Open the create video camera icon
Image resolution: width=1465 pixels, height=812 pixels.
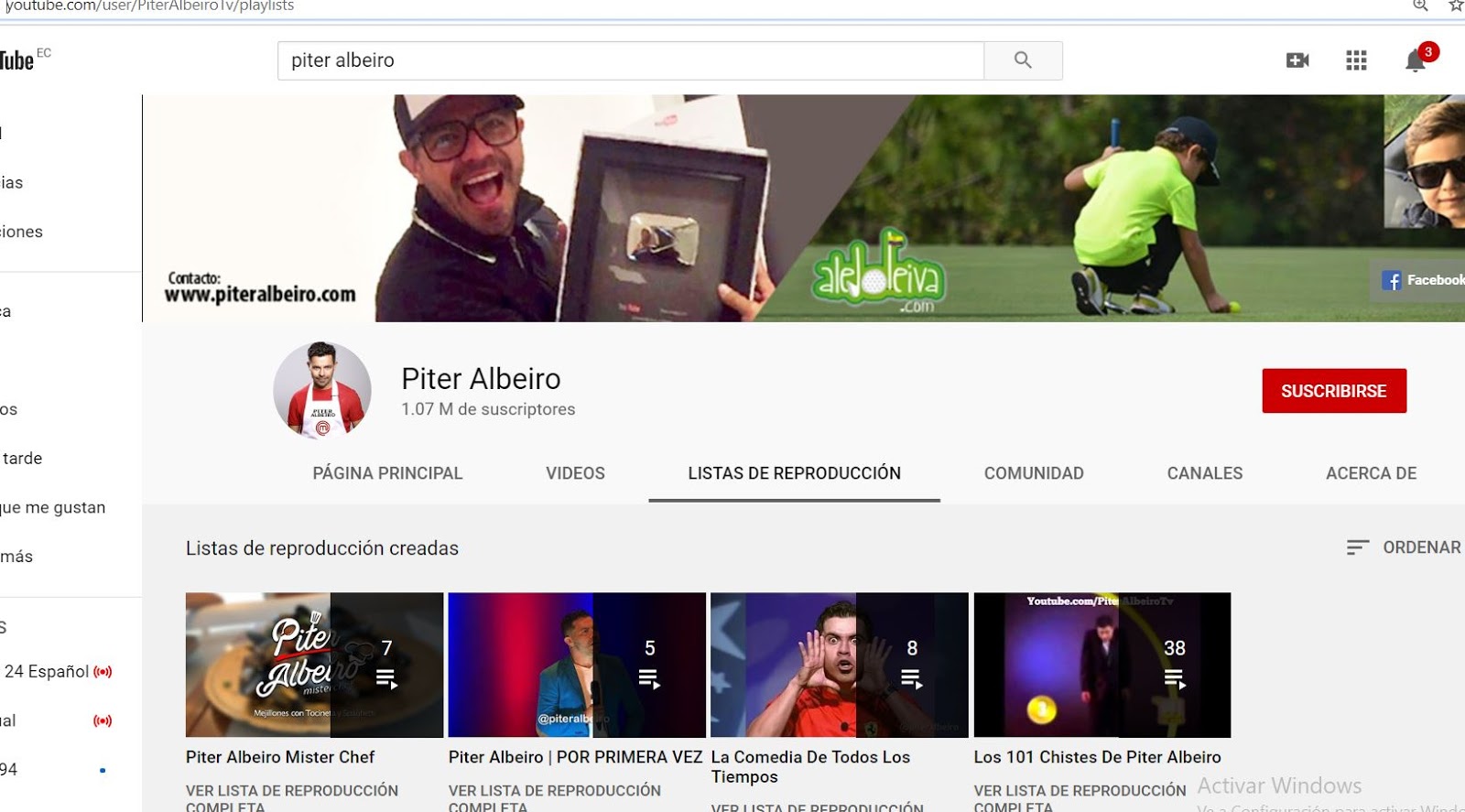point(1297,60)
